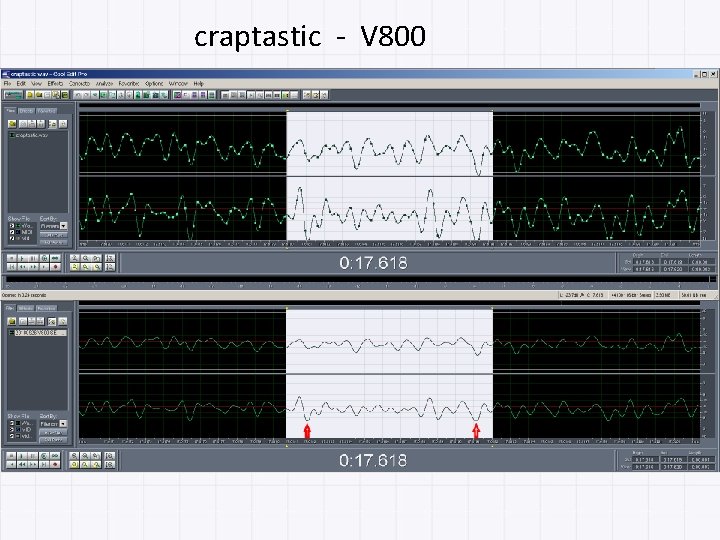This screenshot has height=540, width=720.
Task: Click Zoom Out Vertically in upper editor
Action: click(110, 267)
